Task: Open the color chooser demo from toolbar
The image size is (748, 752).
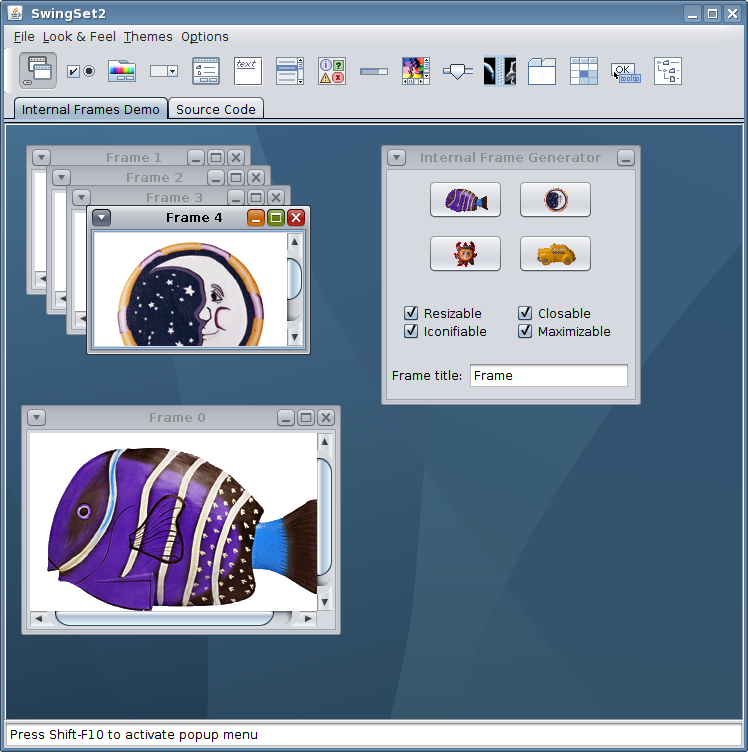Action: [x=122, y=71]
